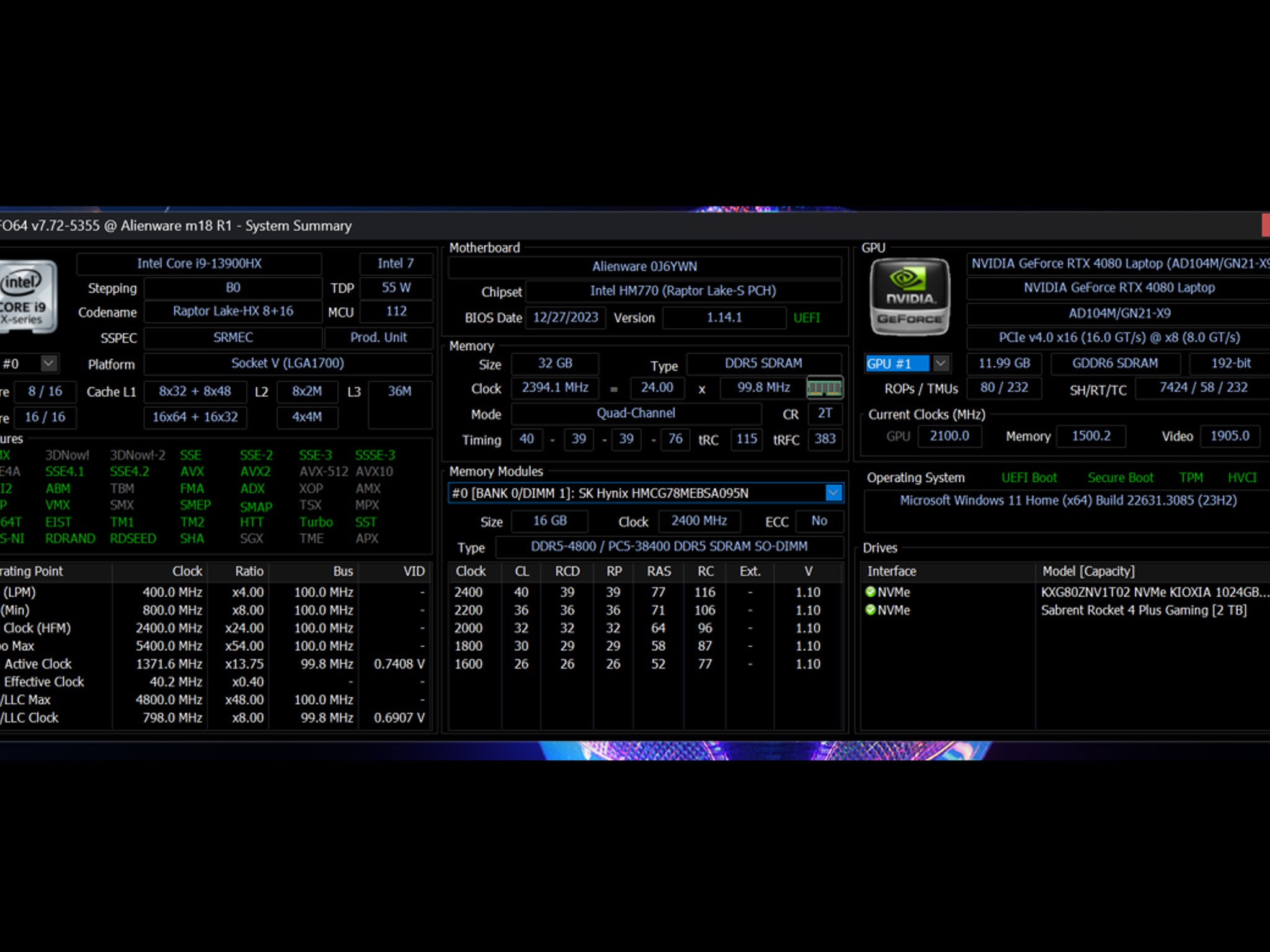Close the System Summary window with red button
The image size is (1270, 952).
pyautogui.click(x=1266, y=225)
